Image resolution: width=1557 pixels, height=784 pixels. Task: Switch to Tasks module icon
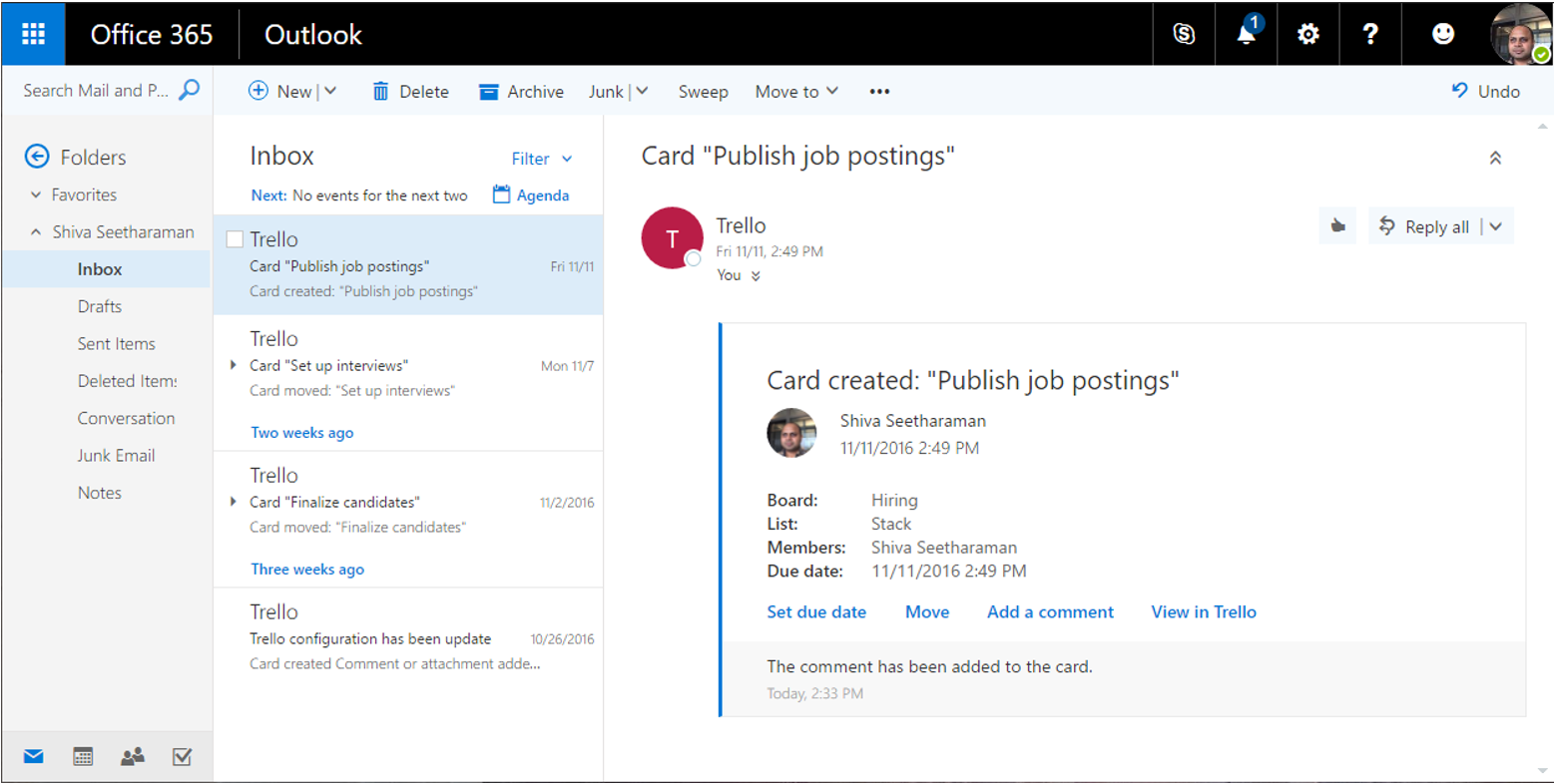pos(182,756)
